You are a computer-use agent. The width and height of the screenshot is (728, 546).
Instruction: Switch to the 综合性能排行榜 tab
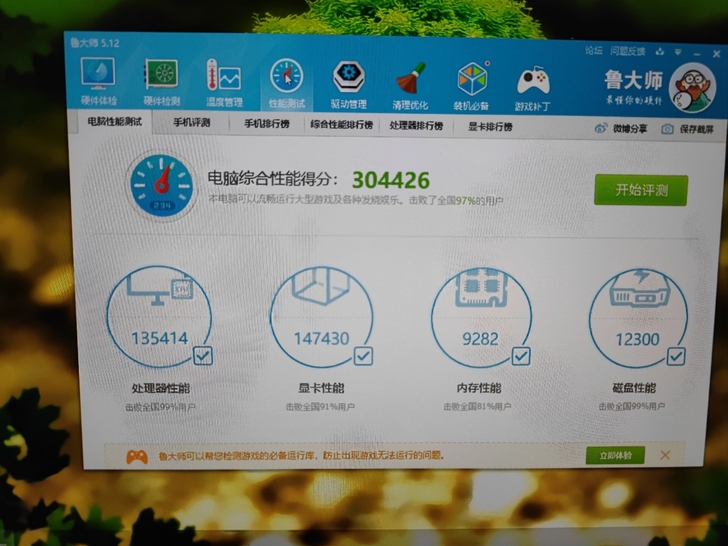[x=342, y=124]
